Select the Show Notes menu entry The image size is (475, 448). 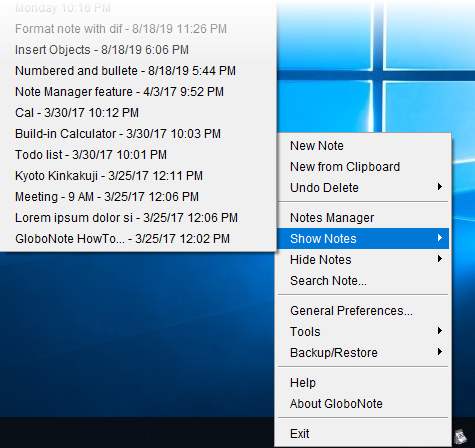tap(363, 239)
